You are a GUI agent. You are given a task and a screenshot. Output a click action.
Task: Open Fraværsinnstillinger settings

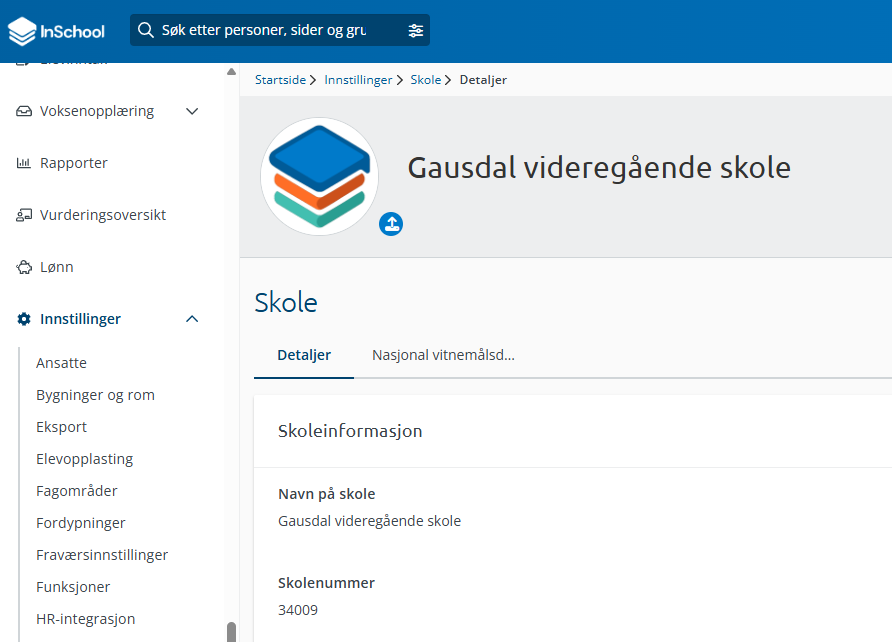point(102,555)
